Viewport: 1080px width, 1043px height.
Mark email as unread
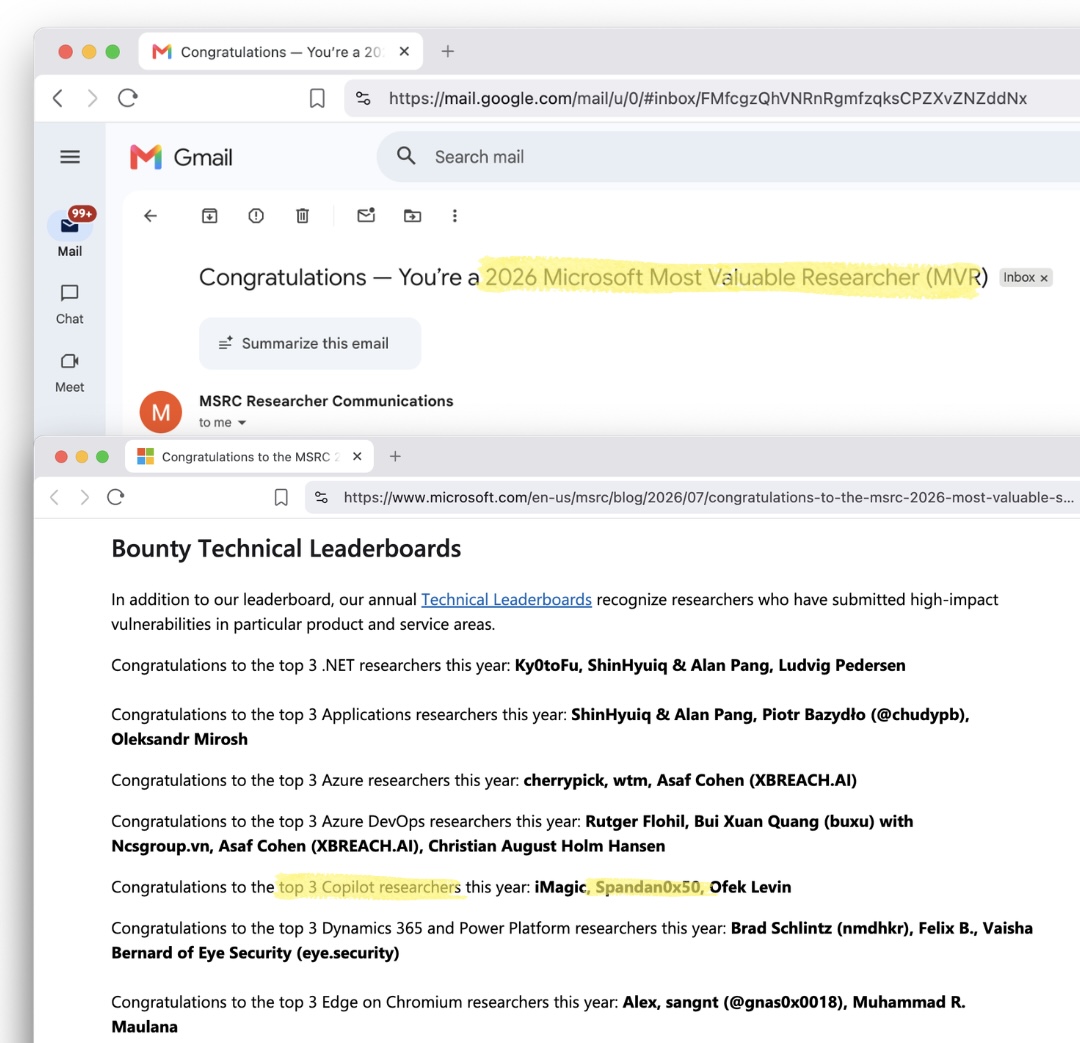[366, 215]
